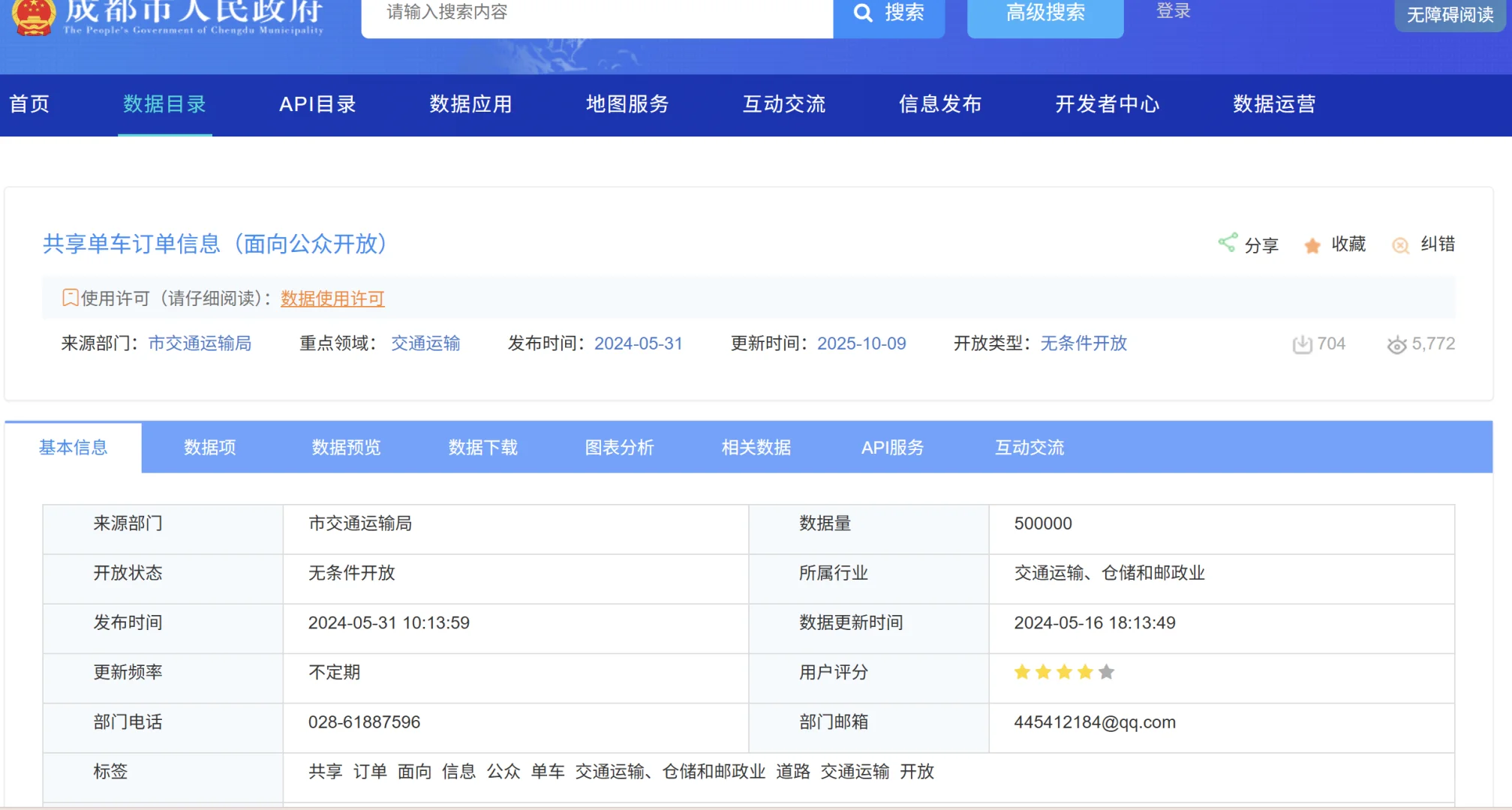This screenshot has height=810, width=1512.
Task: Go to 数据应用 in navigation bar
Action: (470, 104)
